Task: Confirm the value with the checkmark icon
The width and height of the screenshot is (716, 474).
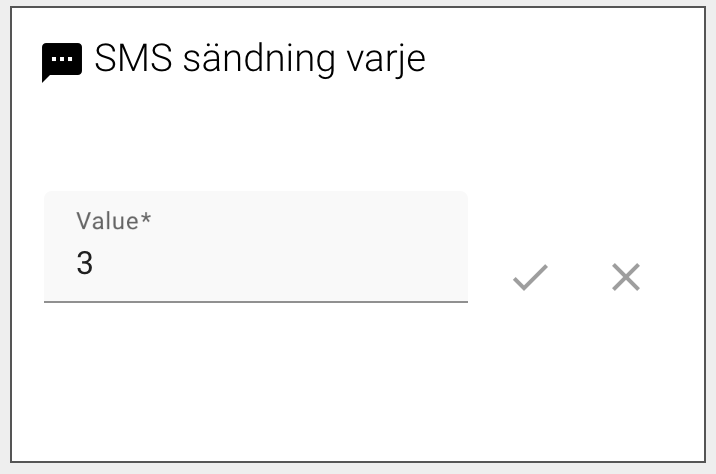Action: point(530,277)
